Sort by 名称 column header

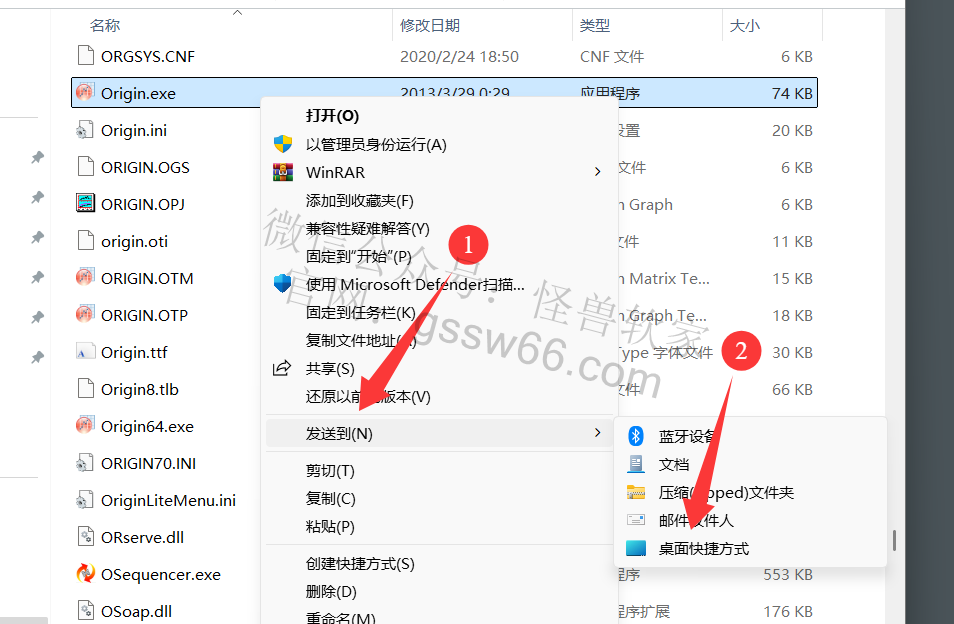(105, 26)
